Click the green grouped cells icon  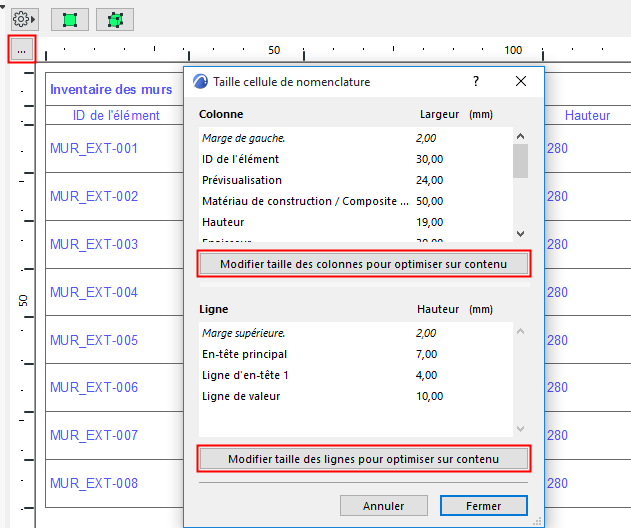(x=115, y=19)
